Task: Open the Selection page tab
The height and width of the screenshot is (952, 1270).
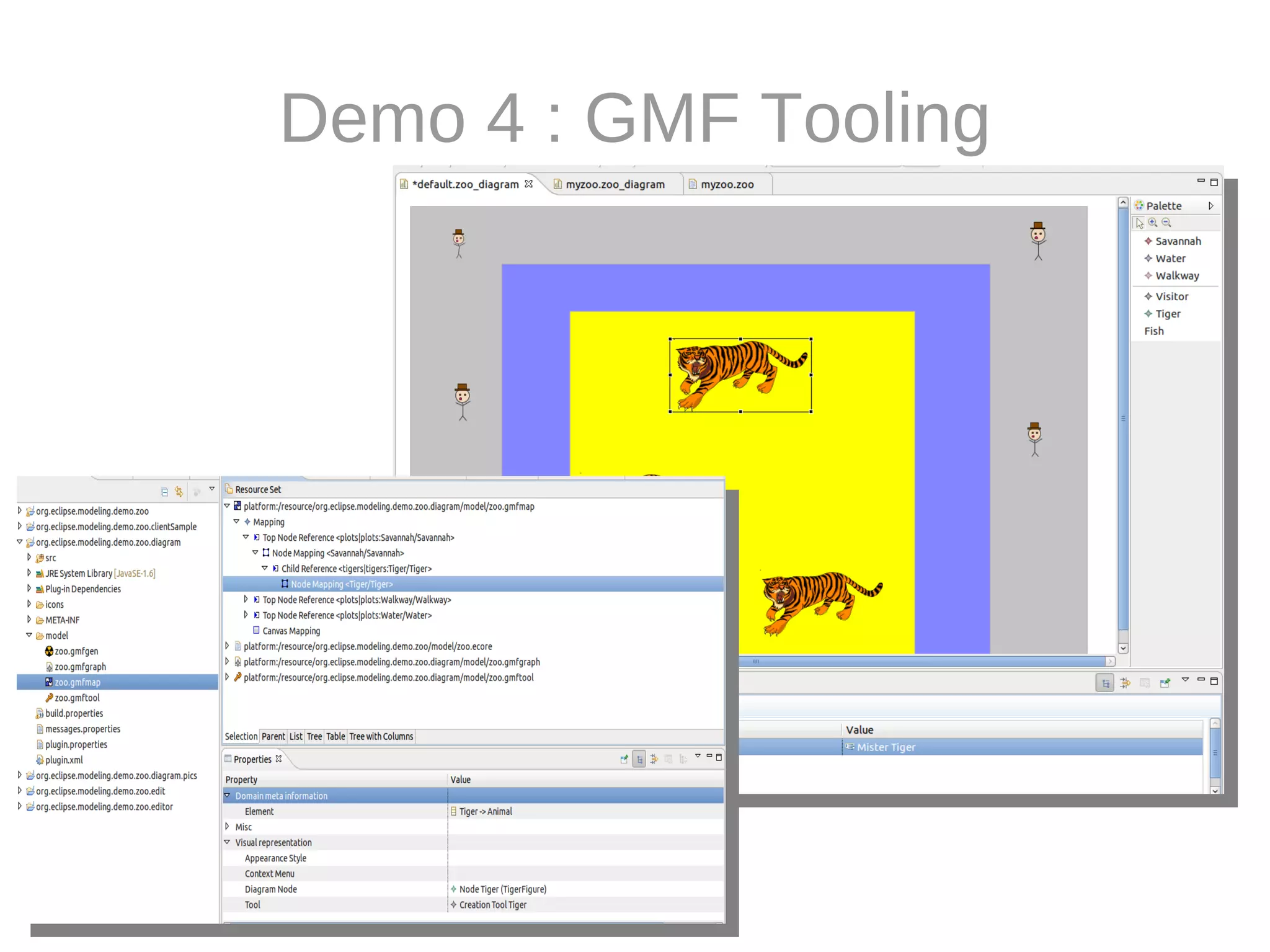Action: click(241, 737)
